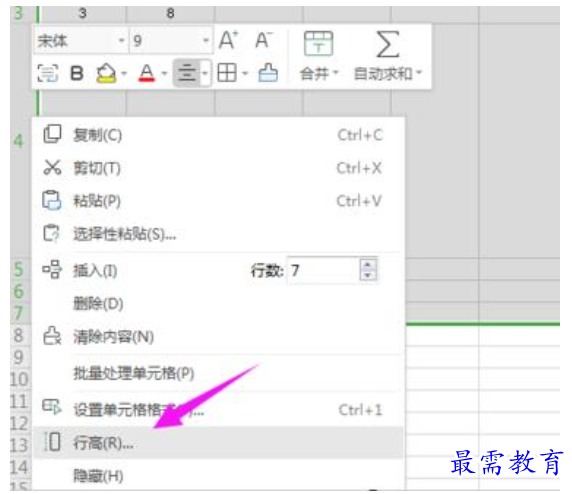
Task: Choose 粘贴(P) from the context menu
Action: pos(219,201)
